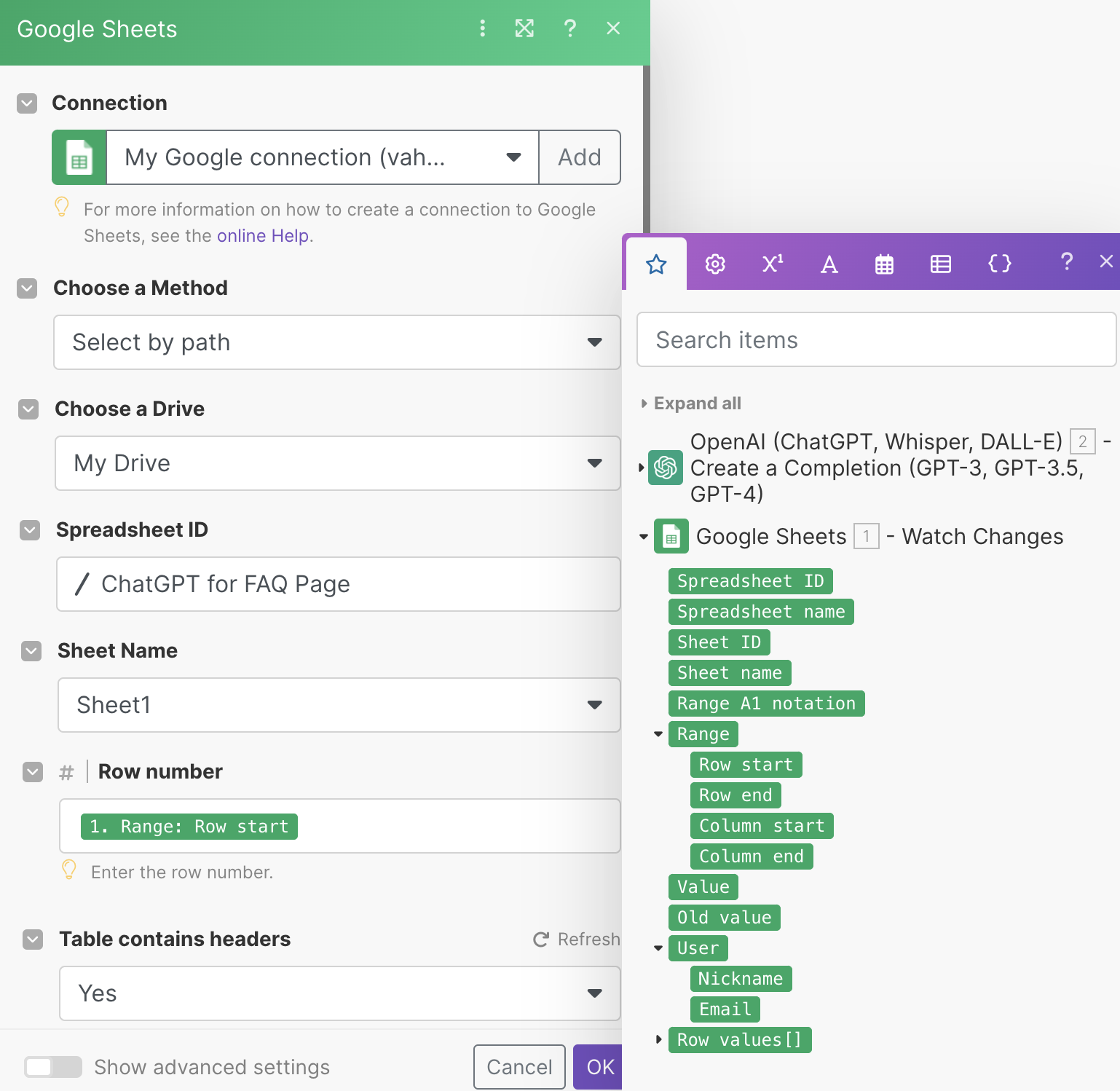The image size is (1120, 1091).
Task: Collapse the User group
Action: pos(658,948)
